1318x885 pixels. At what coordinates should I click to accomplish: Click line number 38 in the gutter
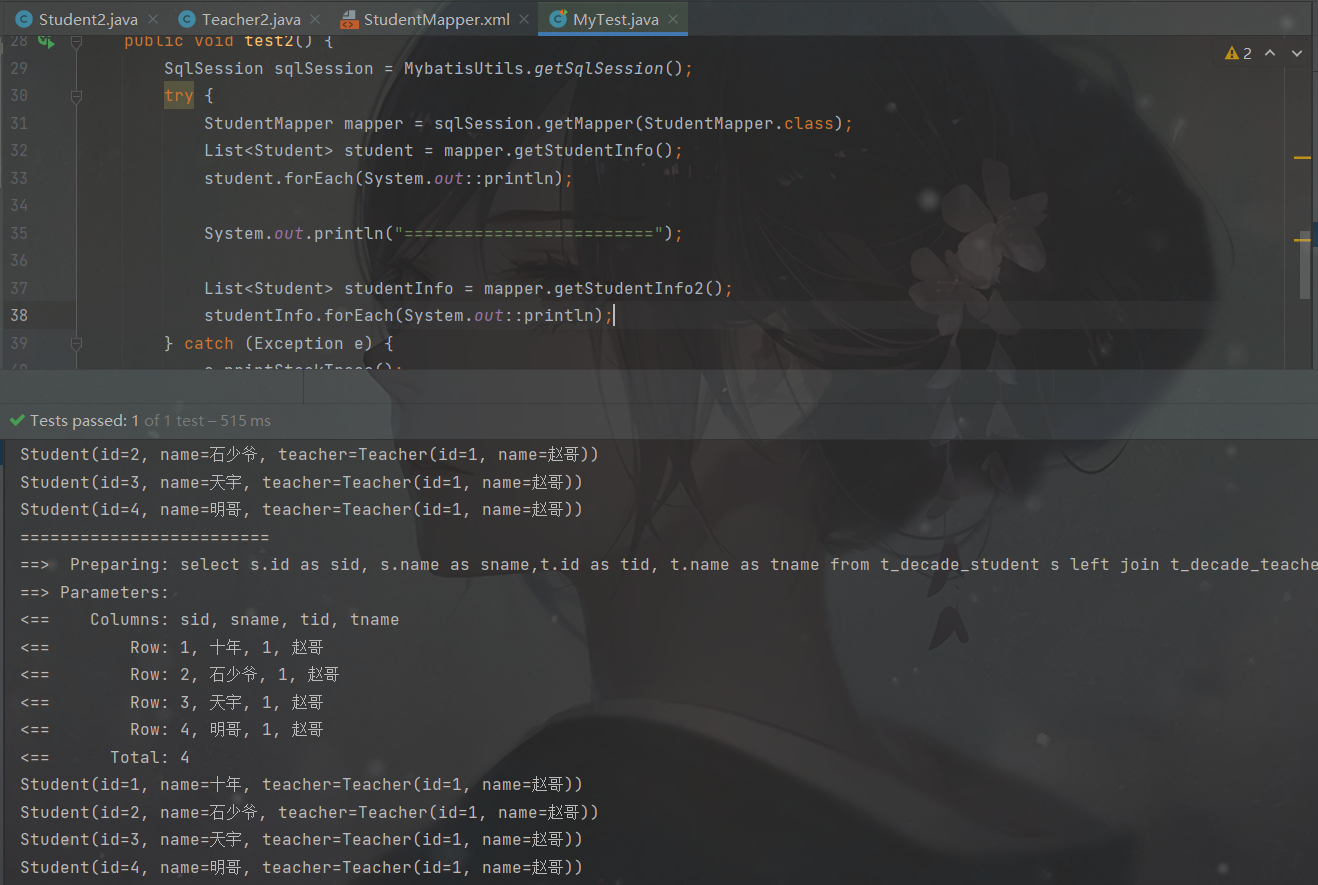click(18, 315)
